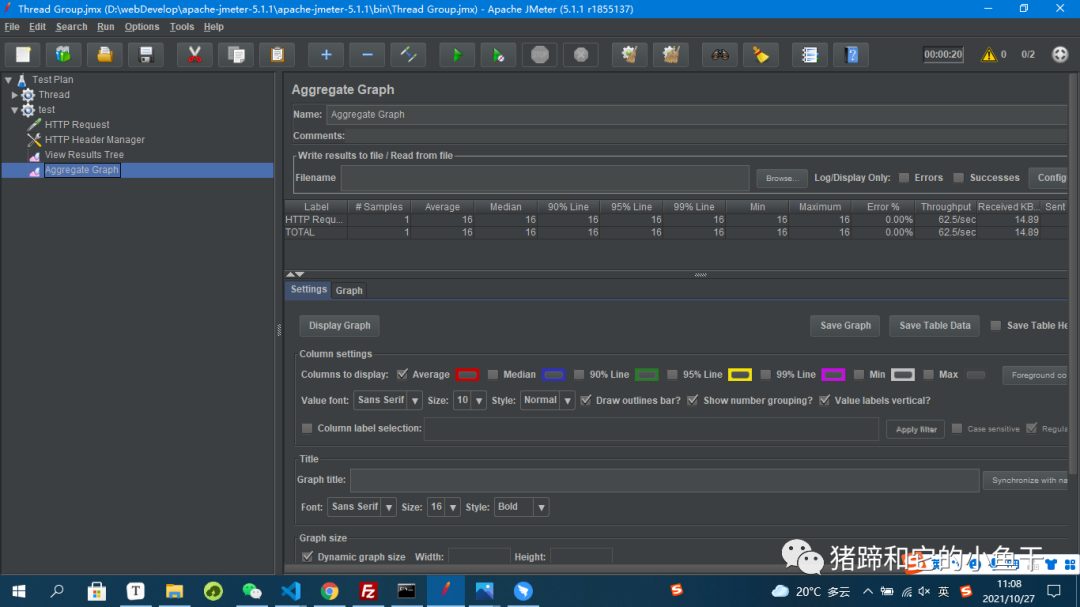The image size is (1080, 607).
Task: Stop the running test
Action: (x=540, y=54)
